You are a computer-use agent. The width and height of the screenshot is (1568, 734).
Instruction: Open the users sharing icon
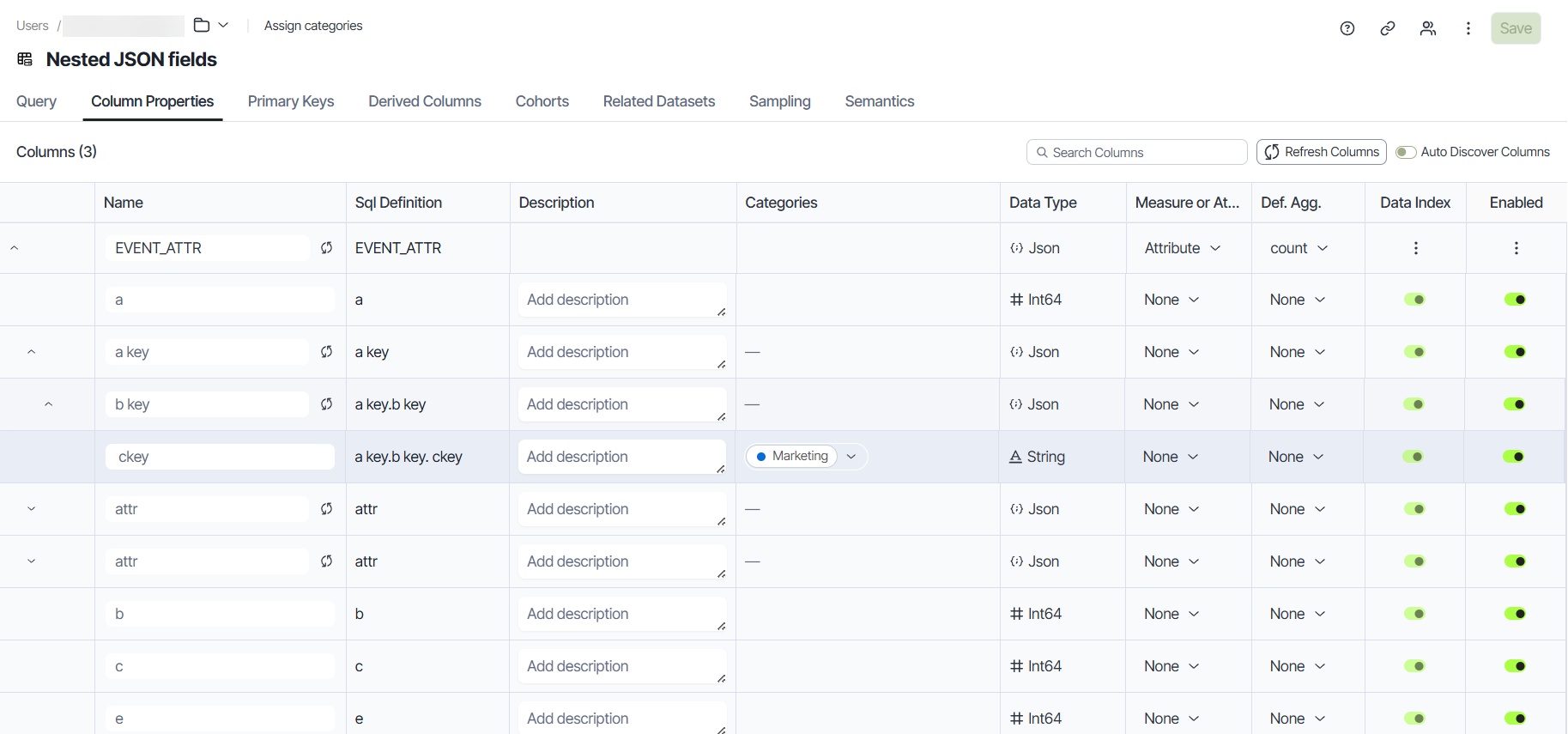(x=1428, y=28)
